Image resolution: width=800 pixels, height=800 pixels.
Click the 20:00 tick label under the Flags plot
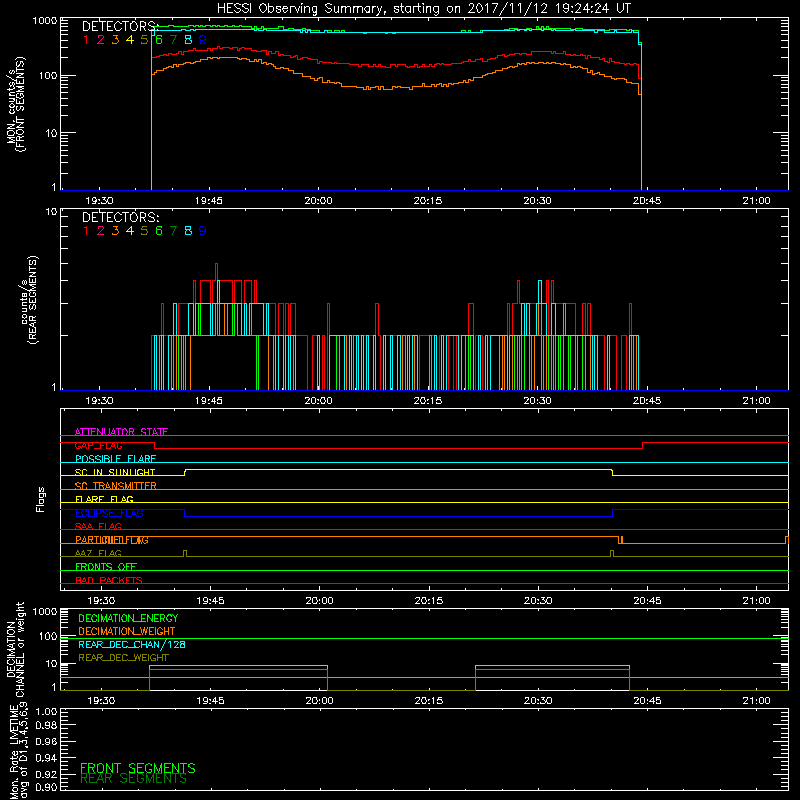(x=319, y=601)
